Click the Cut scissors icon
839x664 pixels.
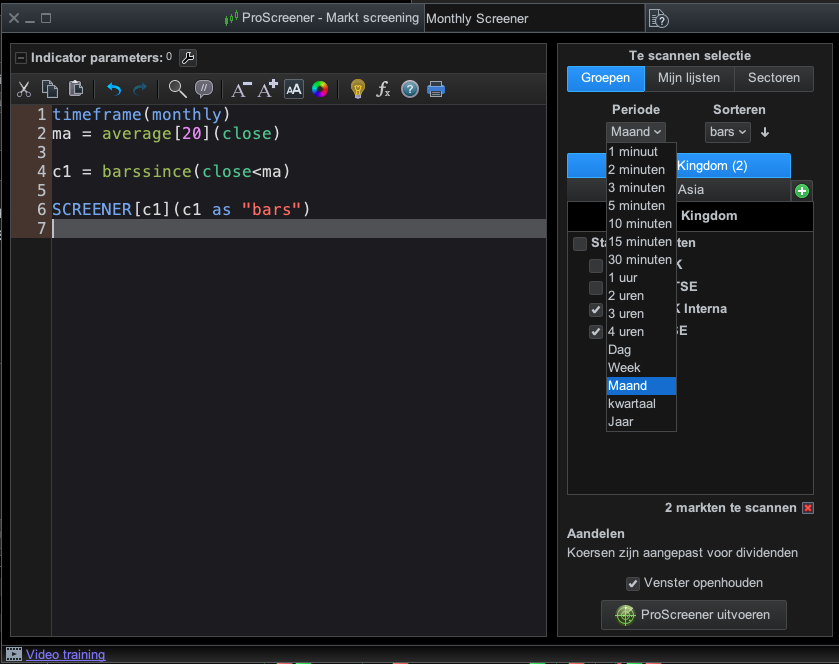(x=24, y=90)
